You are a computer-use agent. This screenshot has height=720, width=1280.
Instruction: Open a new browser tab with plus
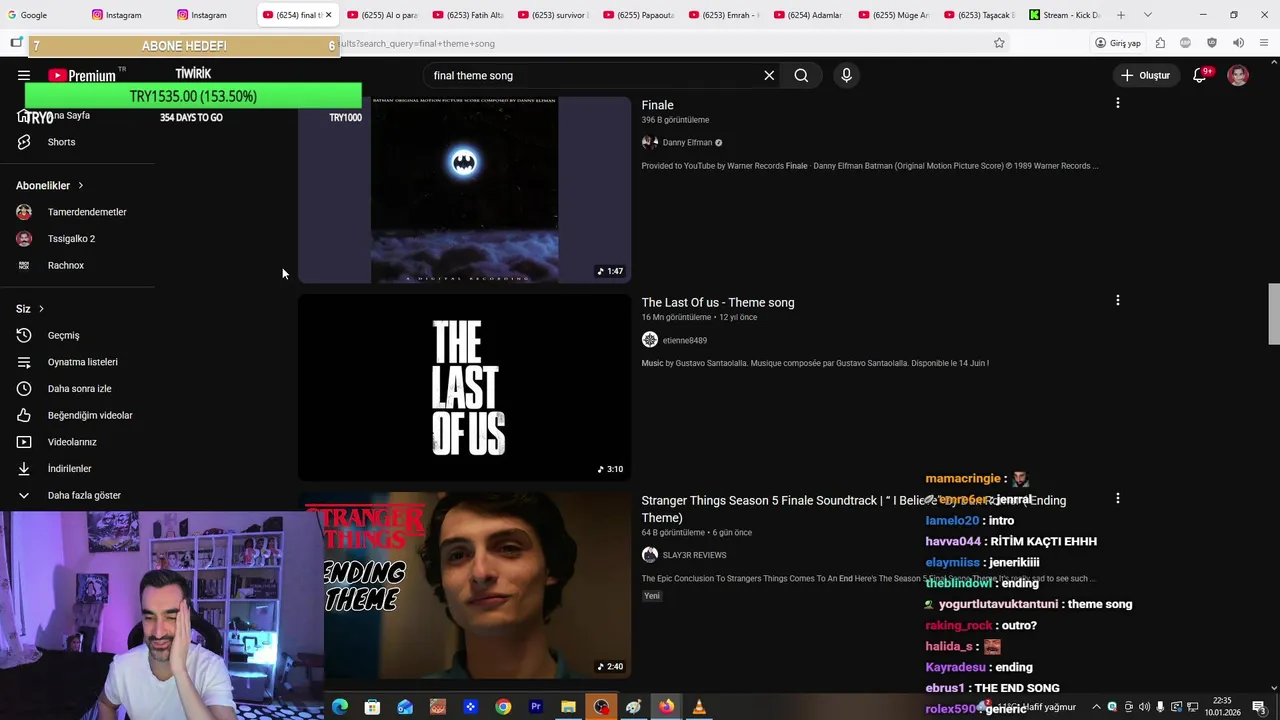pos(1121,15)
